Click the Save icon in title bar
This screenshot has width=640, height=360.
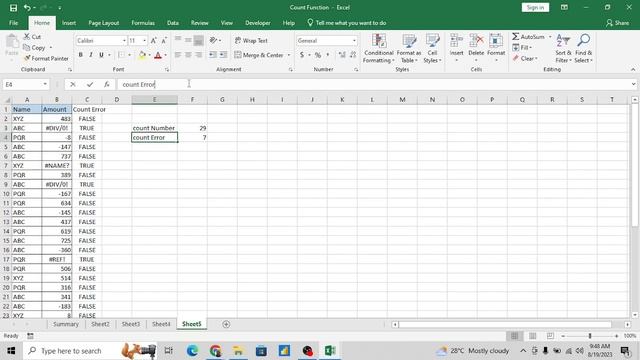point(13,8)
